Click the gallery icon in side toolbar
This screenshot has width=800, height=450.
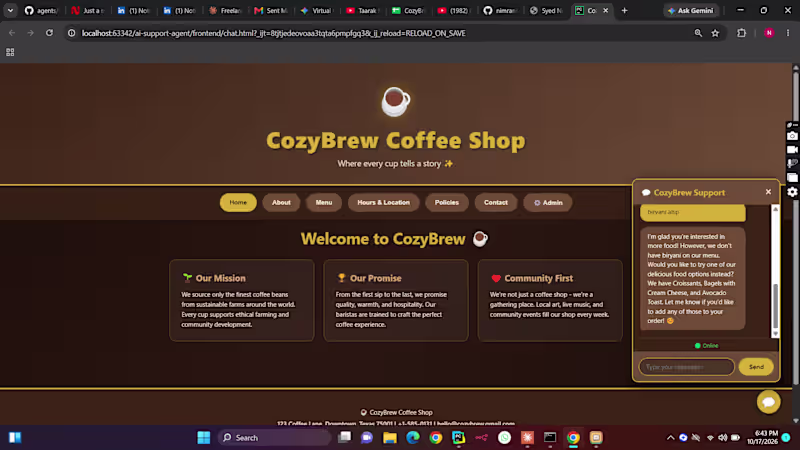792,178
